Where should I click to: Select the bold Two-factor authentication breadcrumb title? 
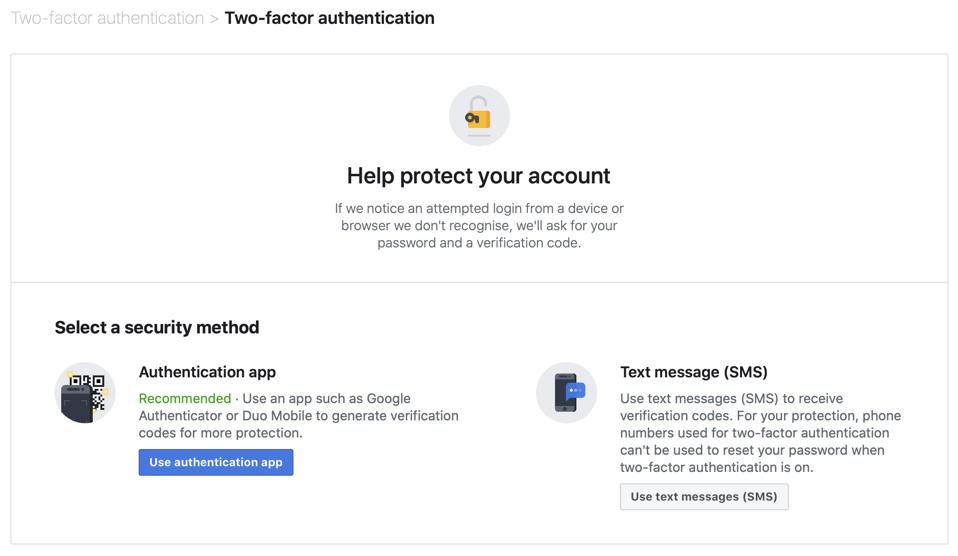click(x=329, y=18)
